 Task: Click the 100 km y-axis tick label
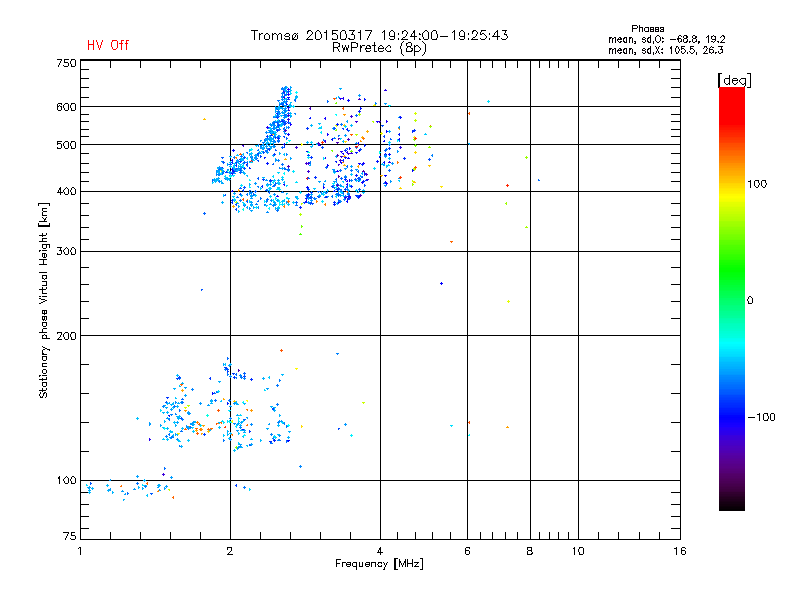(66, 481)
